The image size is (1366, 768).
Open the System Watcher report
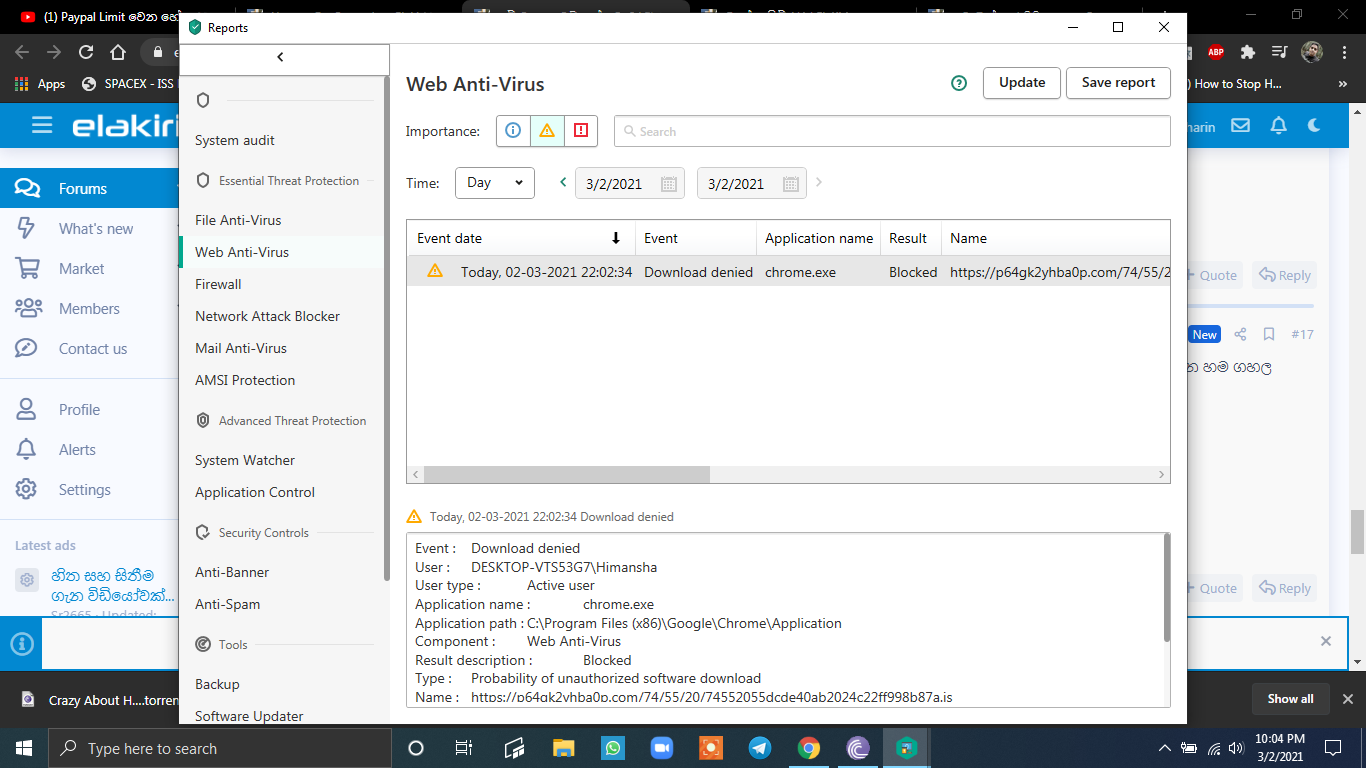[x=245, y=460]
